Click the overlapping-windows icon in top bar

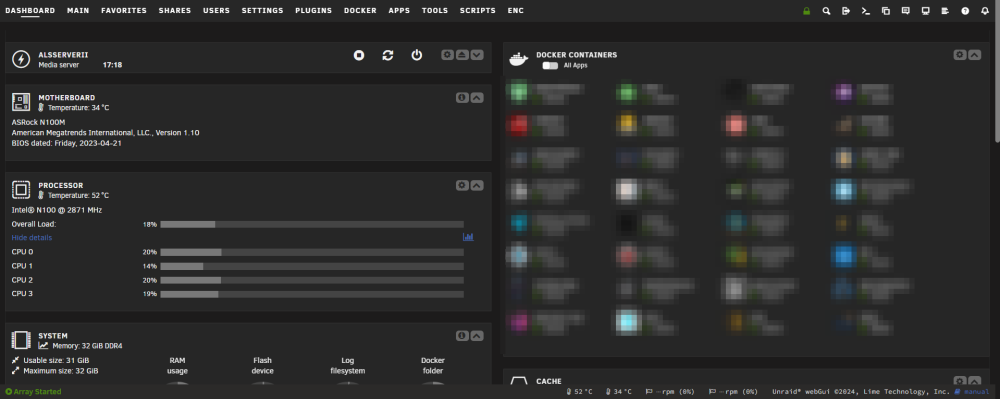pyautogui.click(x=886, y=11)
